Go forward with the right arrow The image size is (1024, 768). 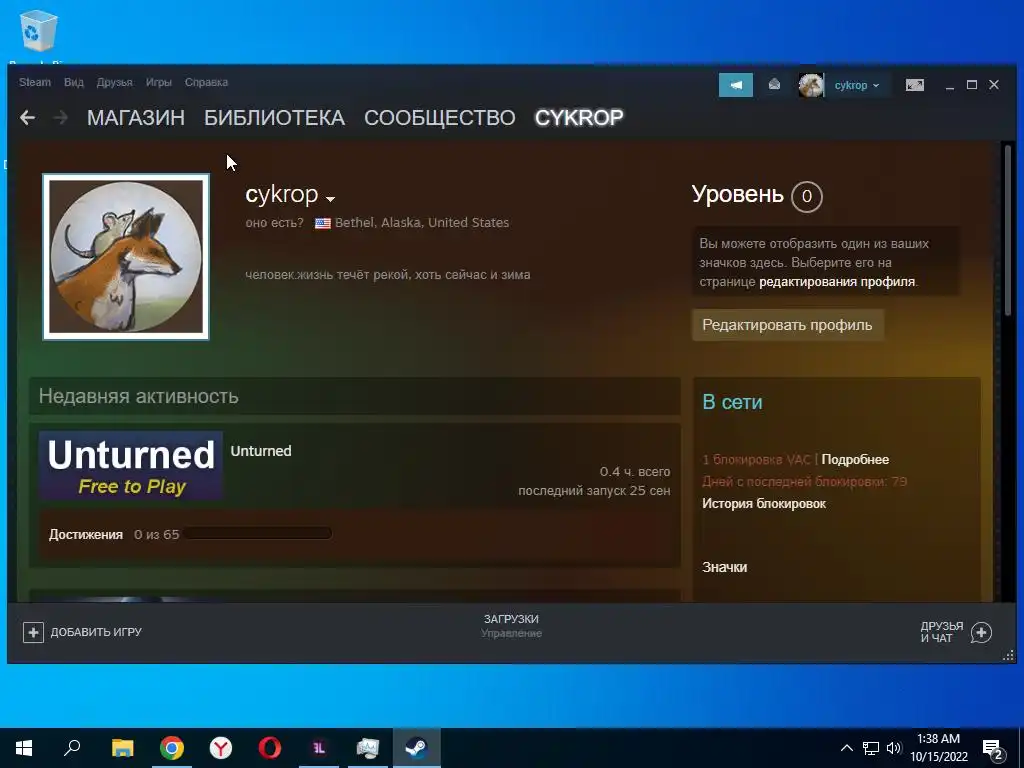click(60, 118)
